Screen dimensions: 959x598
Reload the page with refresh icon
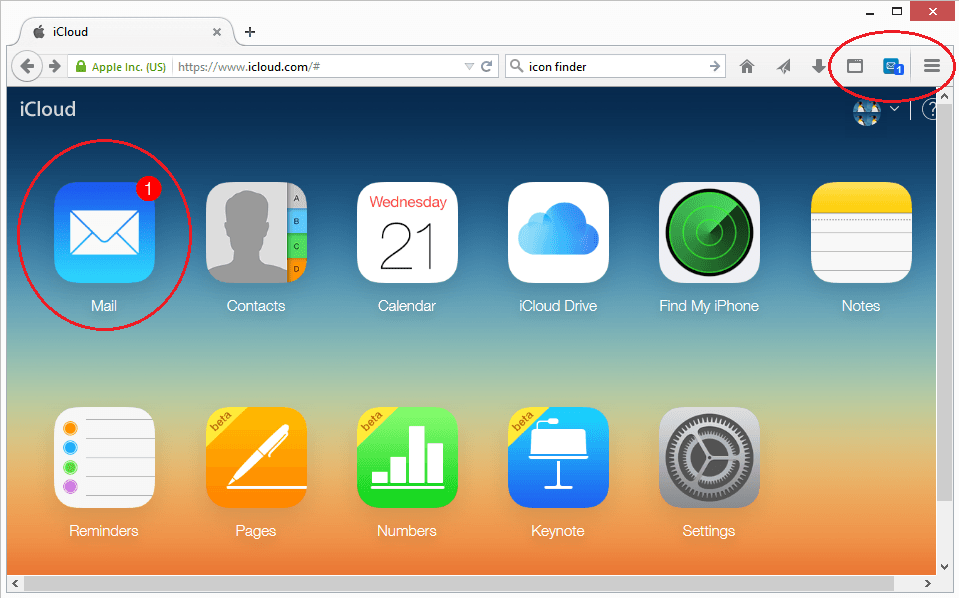tap(487, 66)
